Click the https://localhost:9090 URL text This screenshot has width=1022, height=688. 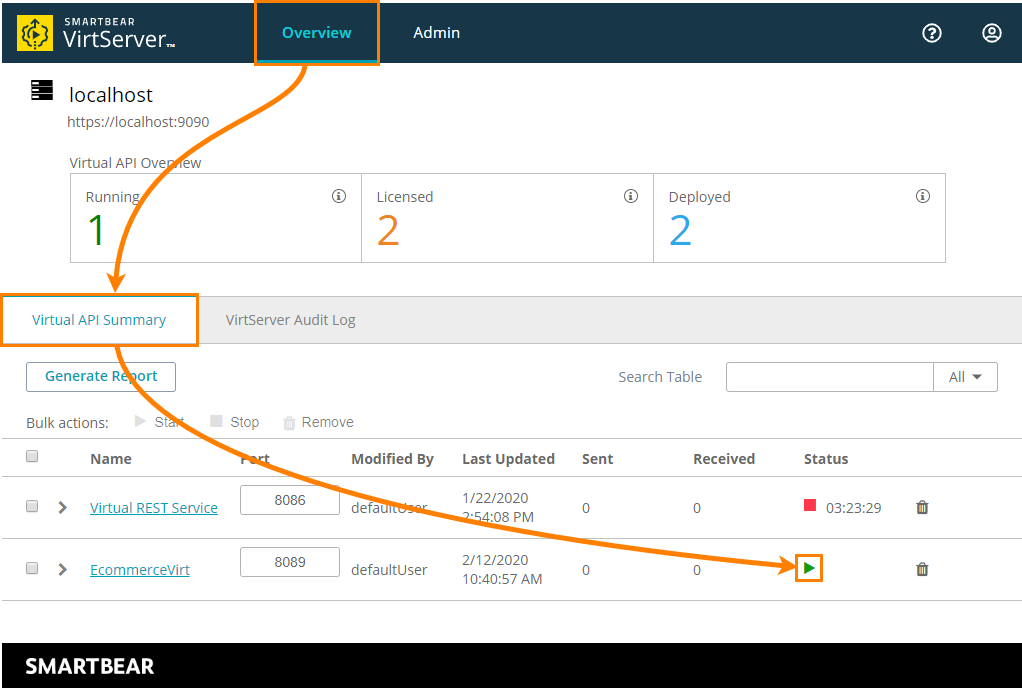pos(138,122)
